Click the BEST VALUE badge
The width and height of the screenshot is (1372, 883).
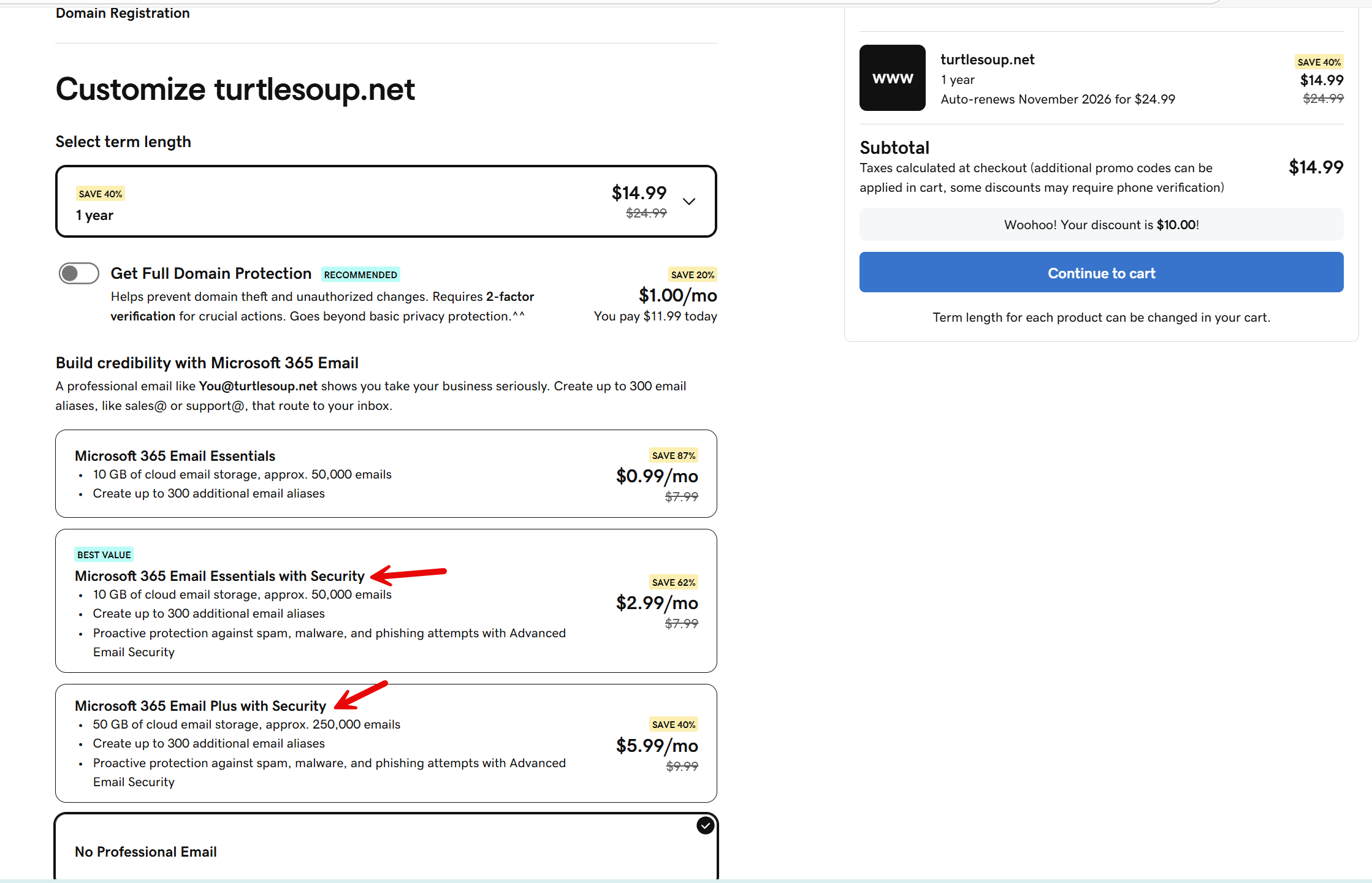(104, 555)
